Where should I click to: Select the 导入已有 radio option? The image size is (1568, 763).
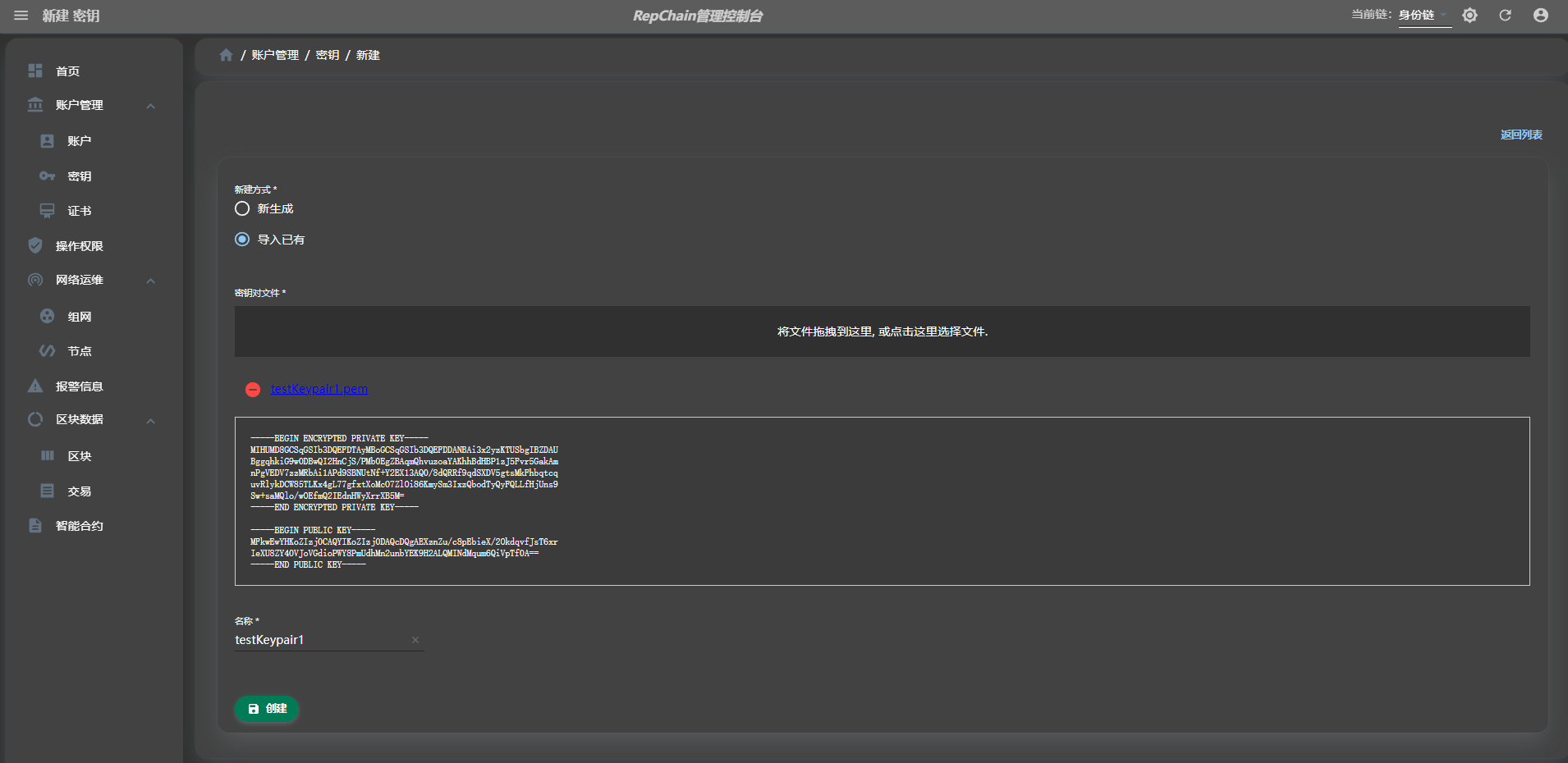pos(242,240)
